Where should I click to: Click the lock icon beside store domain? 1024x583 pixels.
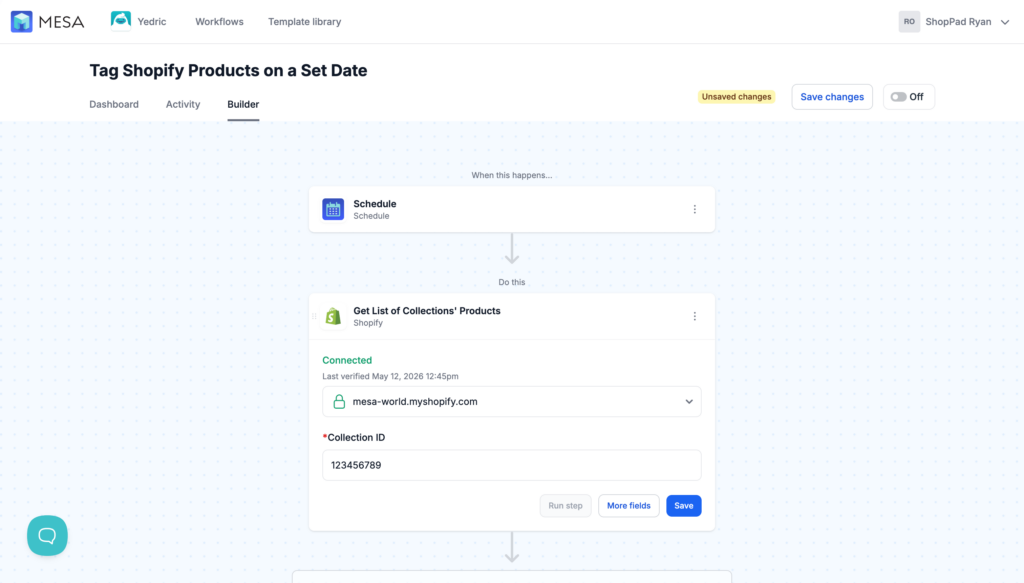pos(339,402)
